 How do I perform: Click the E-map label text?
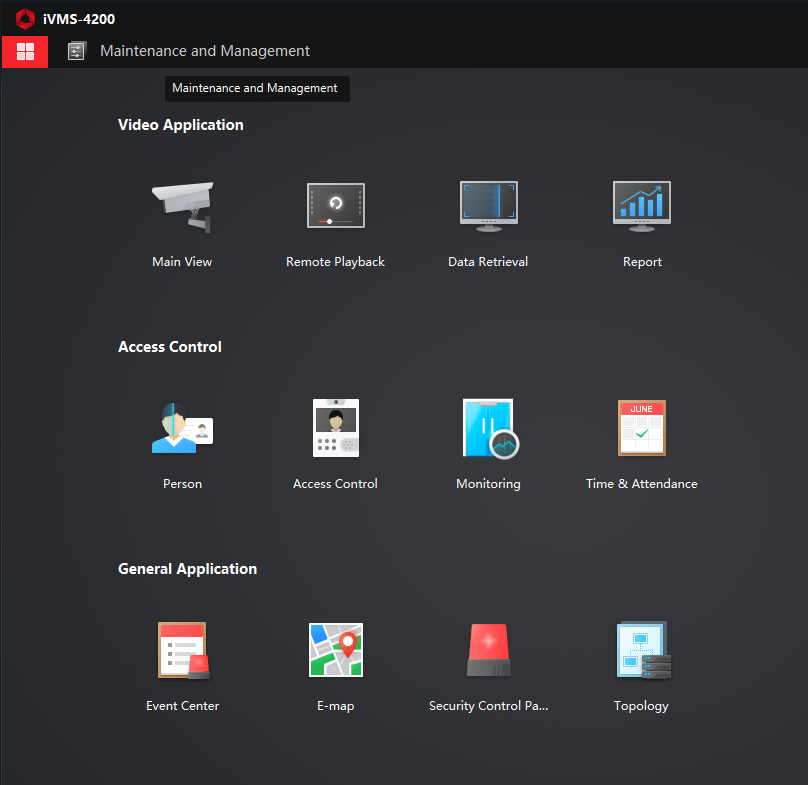click(335, 706)
